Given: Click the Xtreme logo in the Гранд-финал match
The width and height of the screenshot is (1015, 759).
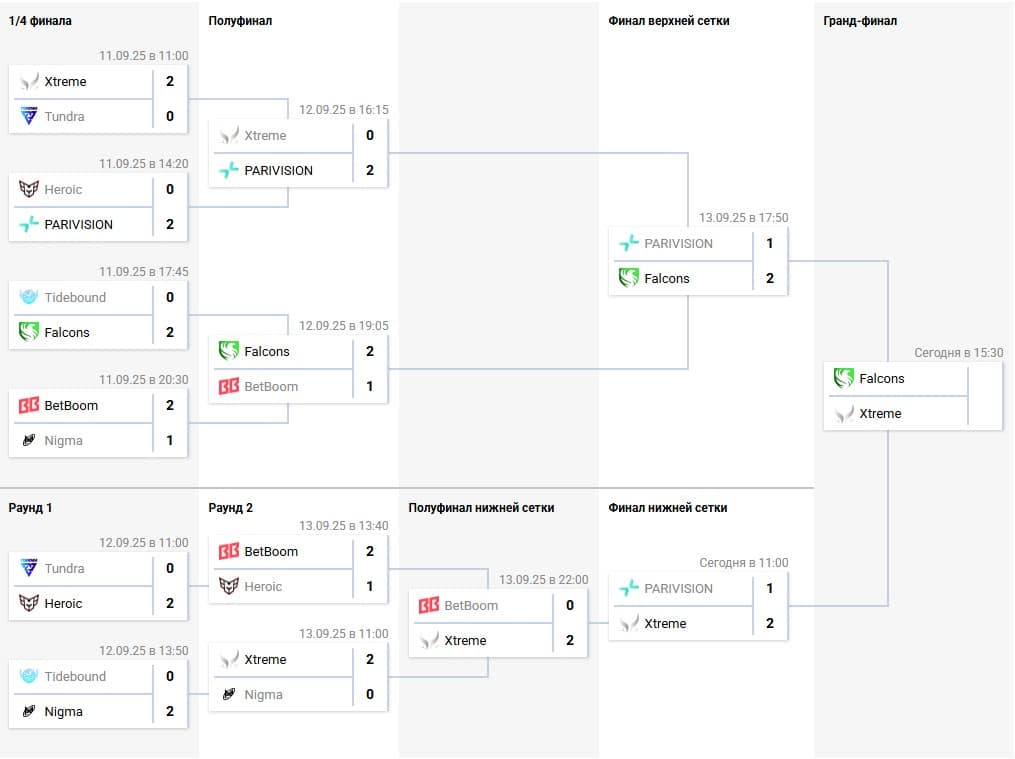Looking at the screenshot, I should point(844,413).
